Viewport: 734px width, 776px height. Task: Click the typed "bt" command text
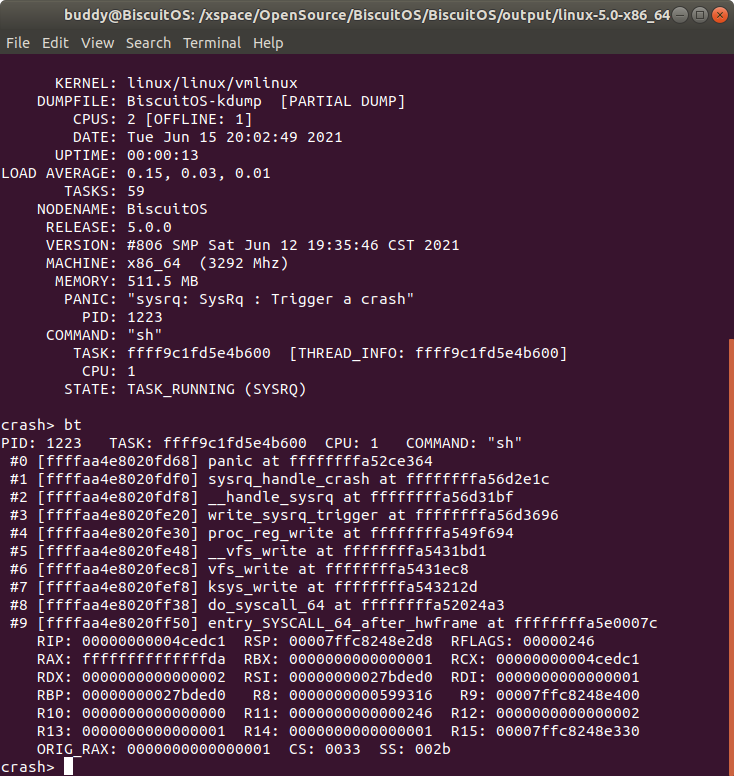[x=73, y=425]
